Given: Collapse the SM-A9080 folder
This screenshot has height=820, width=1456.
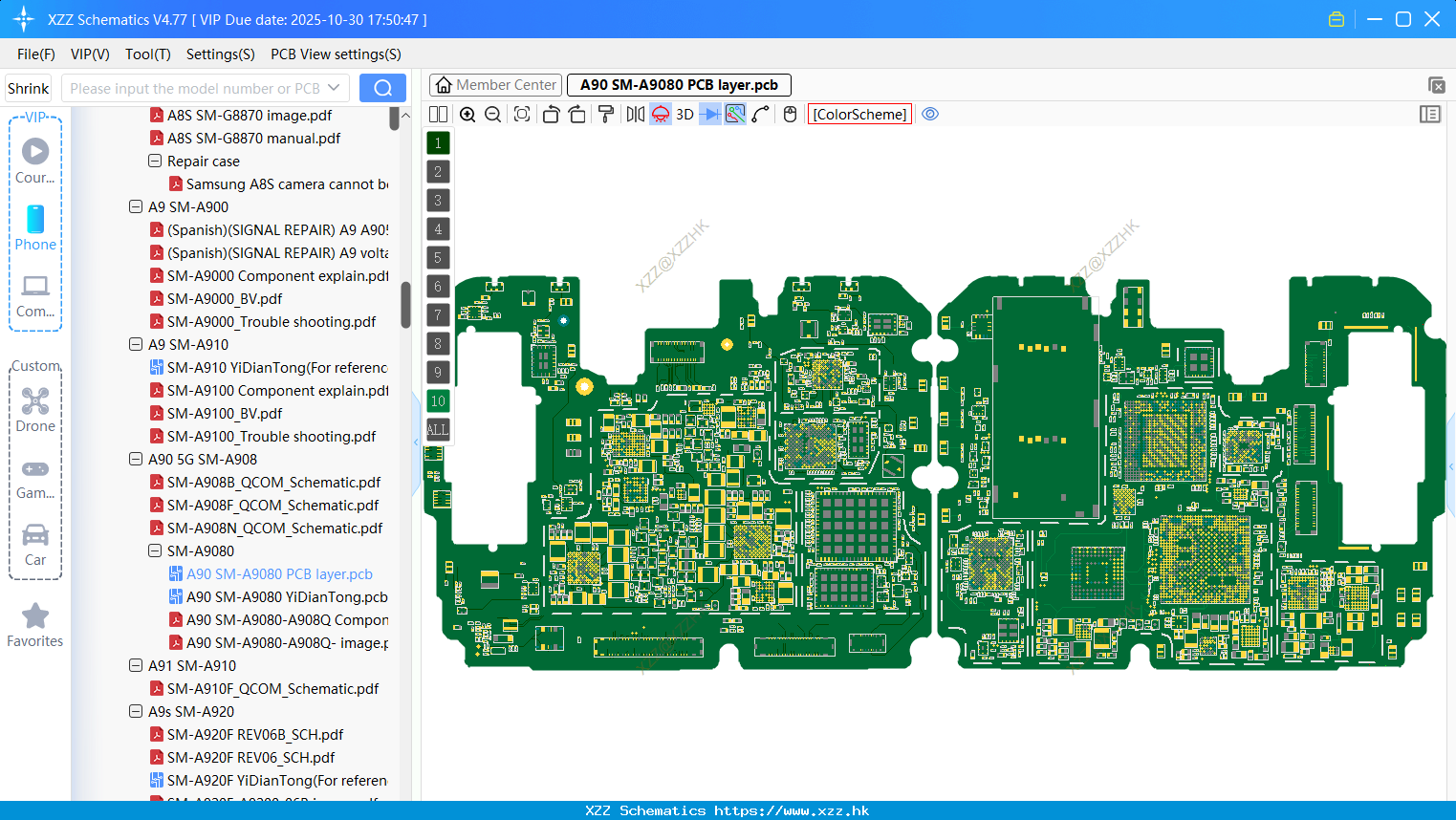Looking at the screenshot, I should (155, 550).
